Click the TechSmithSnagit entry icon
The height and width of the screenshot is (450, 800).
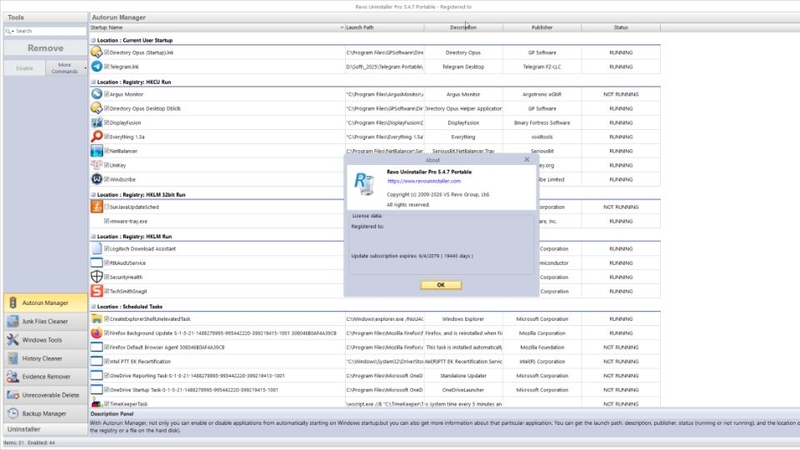96,291
